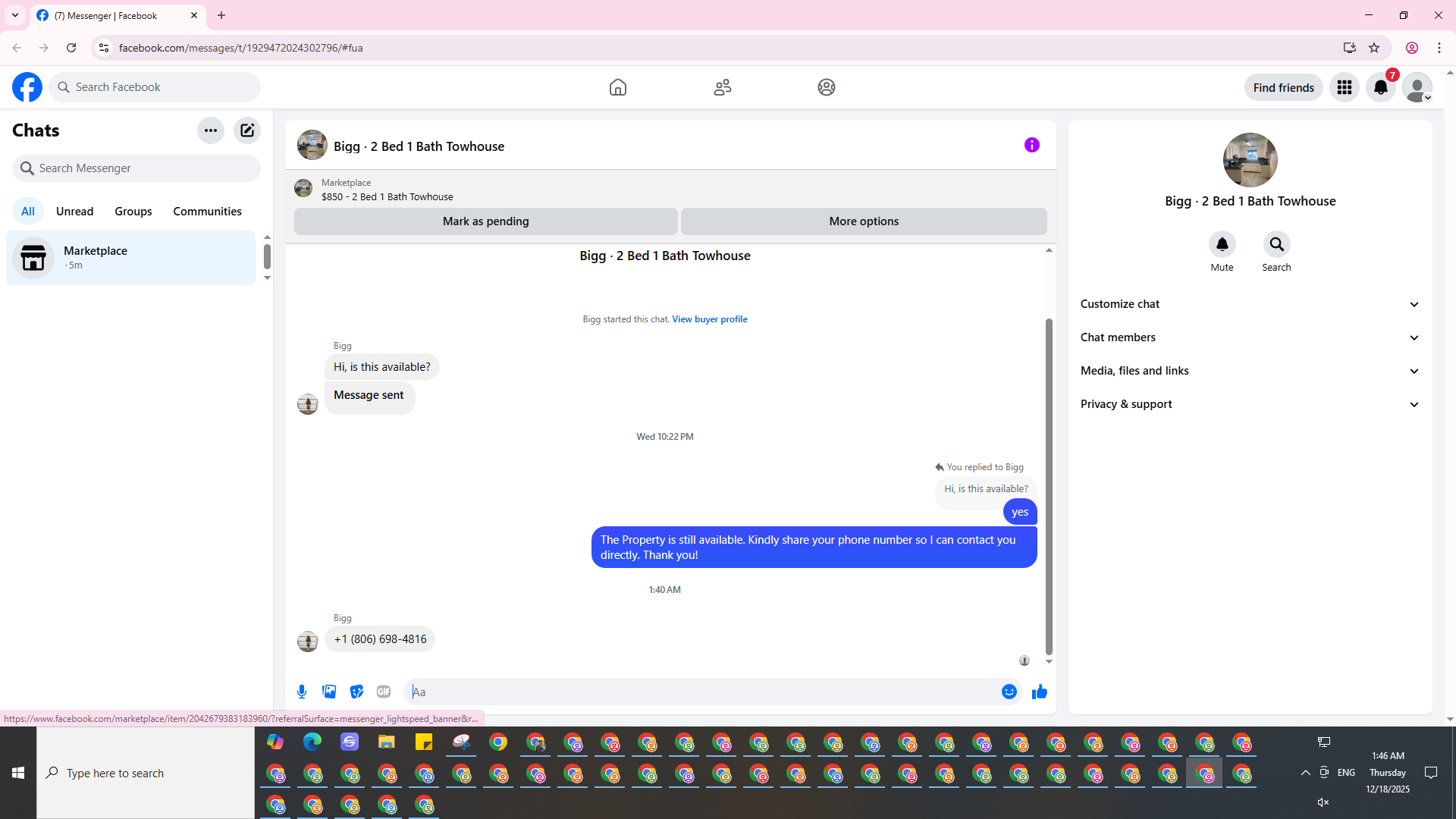Mute this conversation
The height and width of the screenshot is (819, 1456).
click(x=1222, y=245)
